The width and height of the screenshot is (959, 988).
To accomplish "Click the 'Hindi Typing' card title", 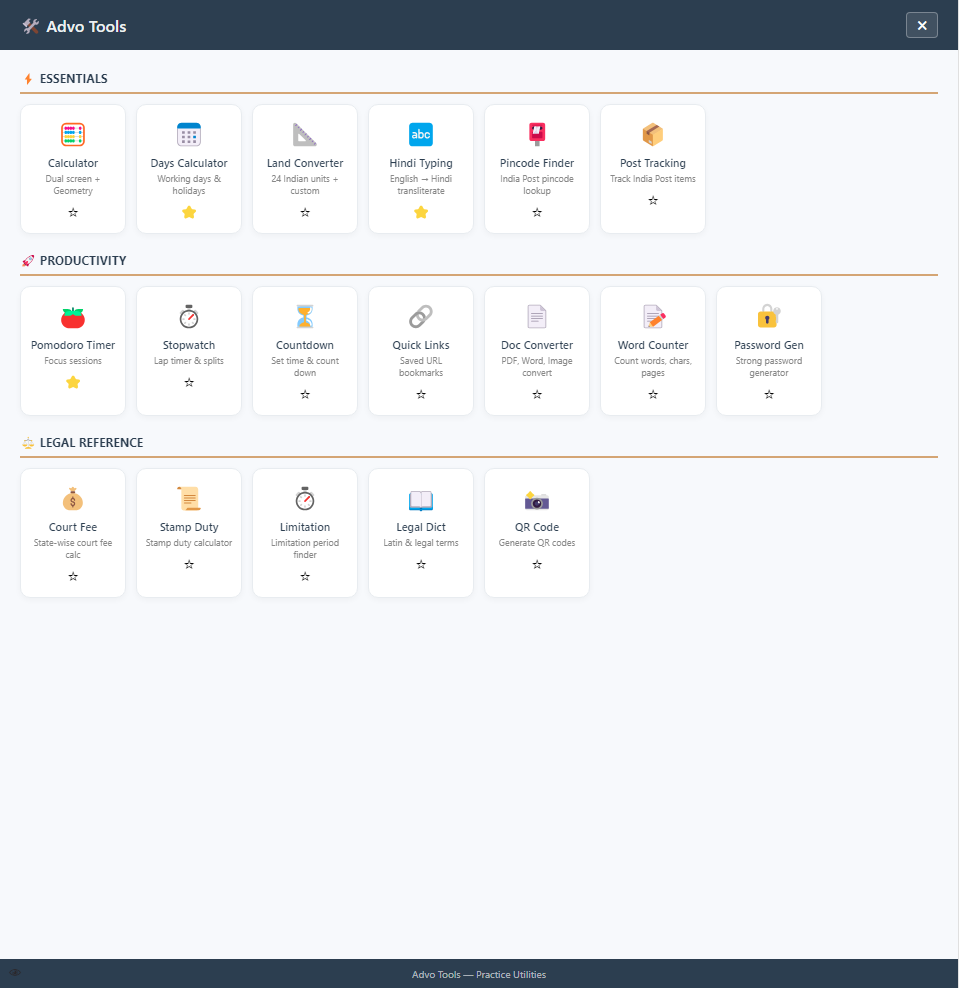I will click(x=421, y=163).
